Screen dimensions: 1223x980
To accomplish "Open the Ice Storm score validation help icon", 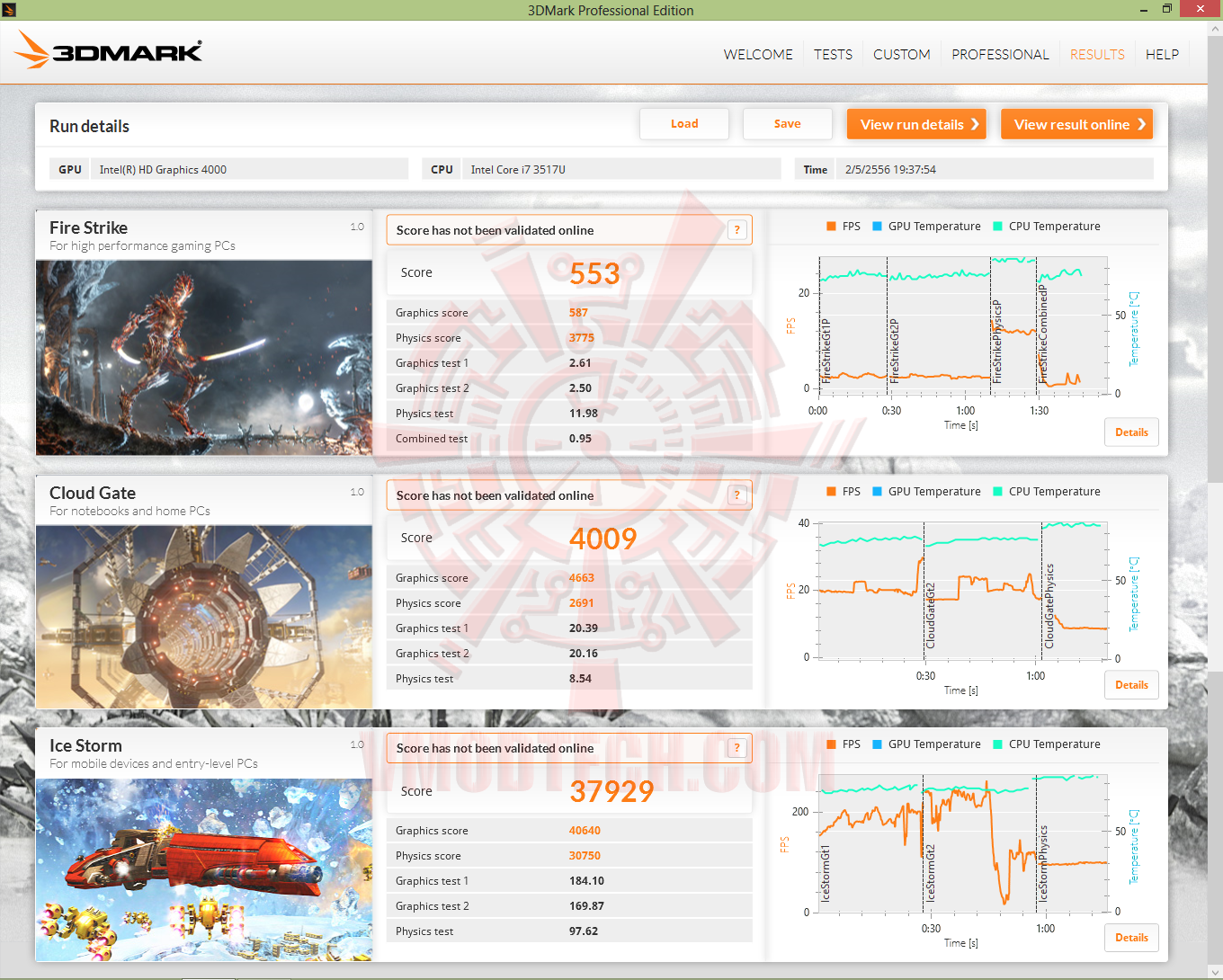I will point(737,748).
